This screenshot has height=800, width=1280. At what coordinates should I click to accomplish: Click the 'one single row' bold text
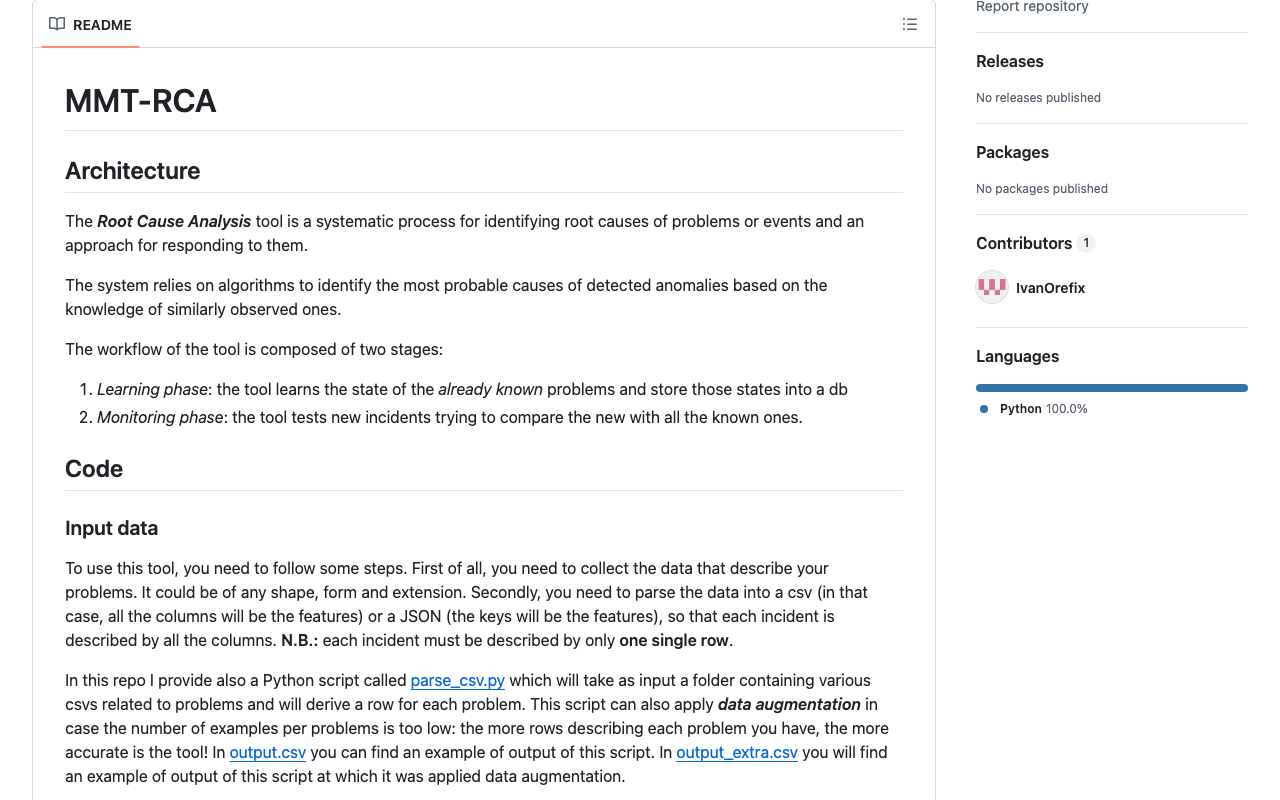[674, 640]
